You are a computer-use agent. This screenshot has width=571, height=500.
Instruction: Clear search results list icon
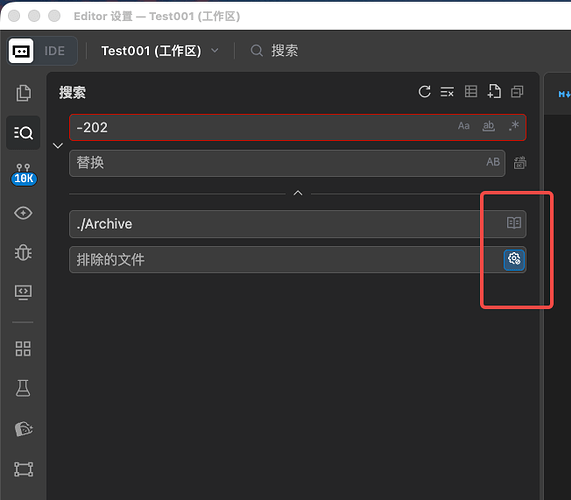(x=447, y=91)
